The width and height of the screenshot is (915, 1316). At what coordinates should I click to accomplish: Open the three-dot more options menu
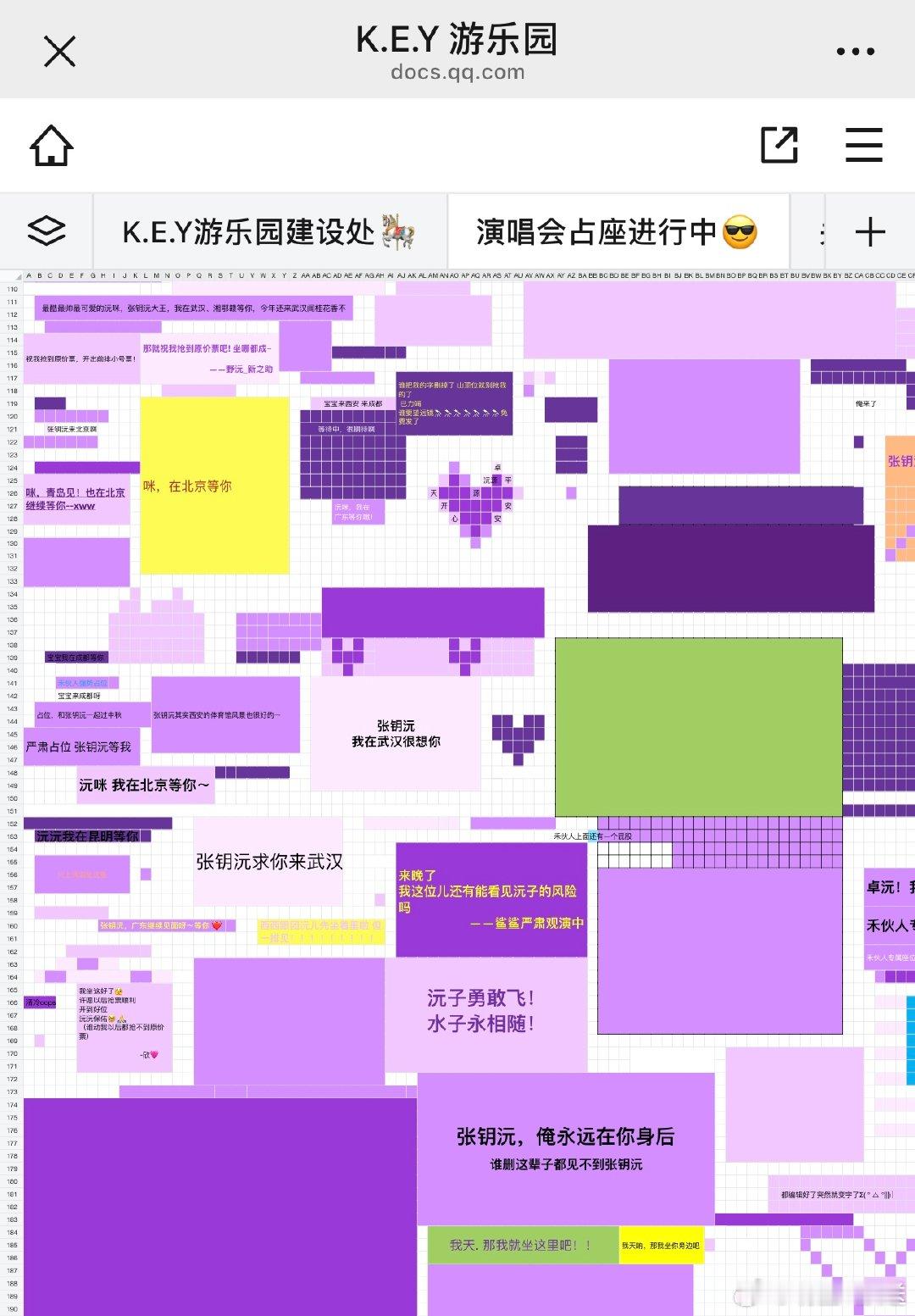855,51
